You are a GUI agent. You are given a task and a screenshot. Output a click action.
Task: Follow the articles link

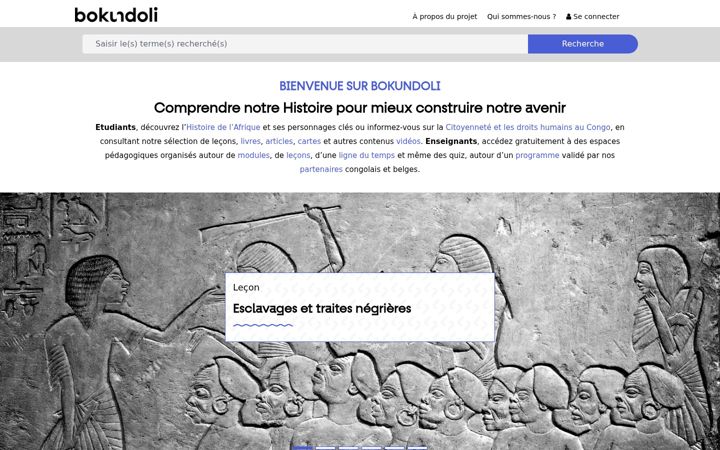279,141
